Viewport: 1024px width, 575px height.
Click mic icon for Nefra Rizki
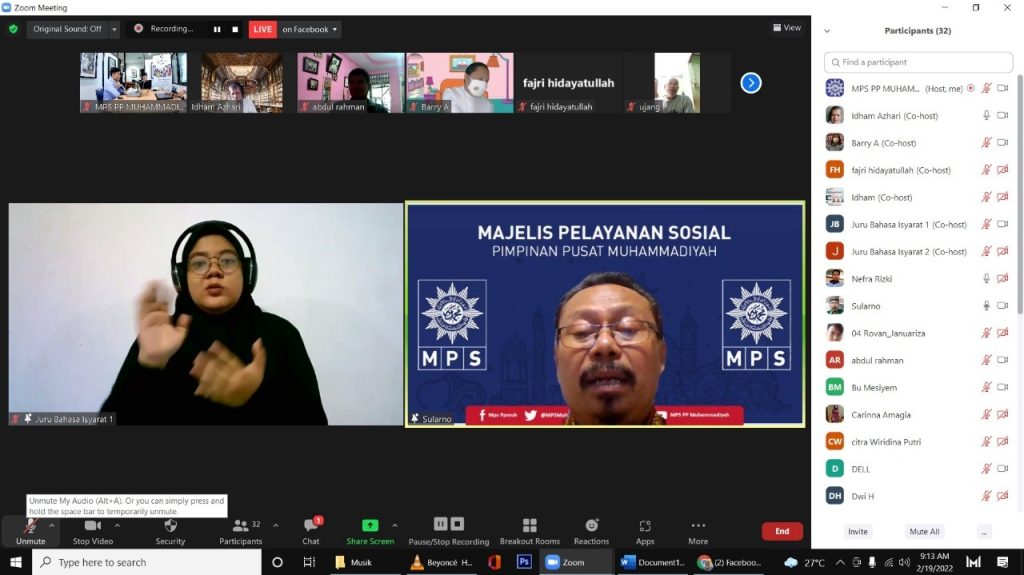click(986, 278)
